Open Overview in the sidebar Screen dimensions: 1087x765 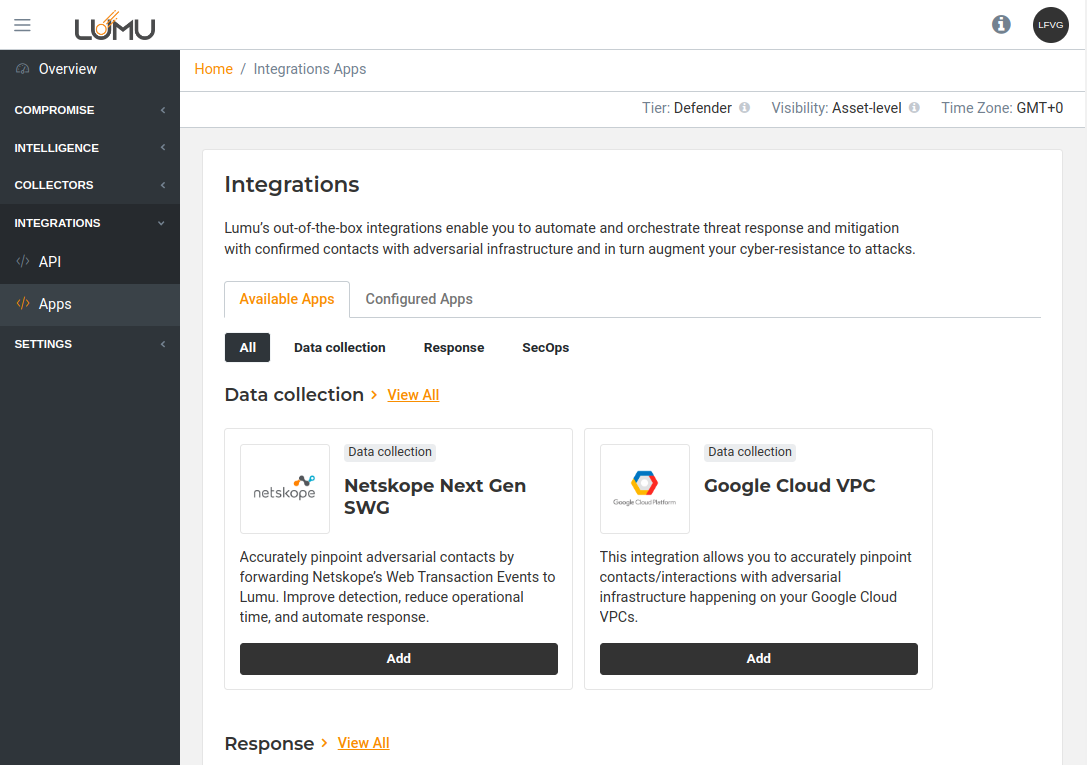(x=67, y=69)
